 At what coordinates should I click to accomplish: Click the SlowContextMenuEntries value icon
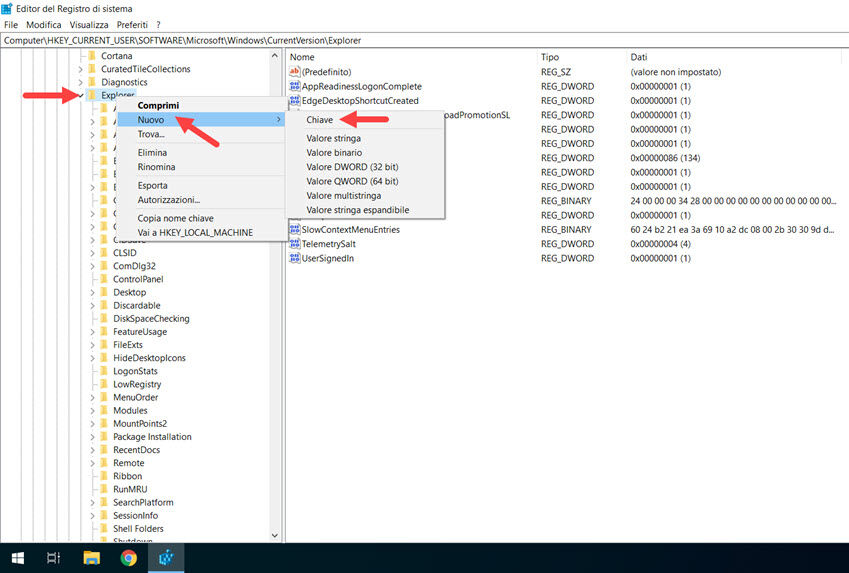tap(295, 229)
